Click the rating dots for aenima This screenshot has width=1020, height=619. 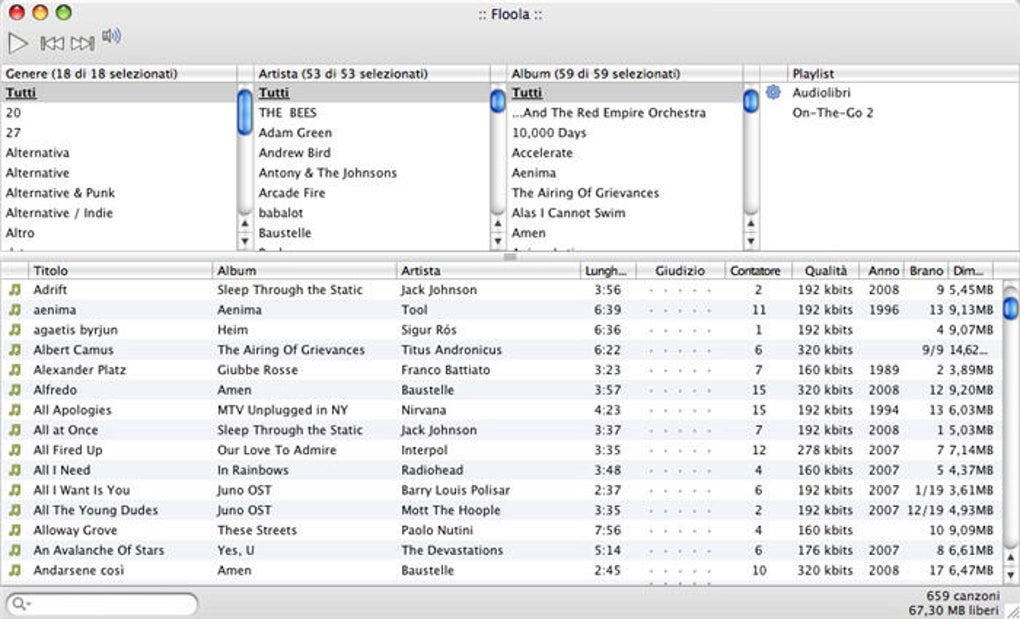[679, 310]
